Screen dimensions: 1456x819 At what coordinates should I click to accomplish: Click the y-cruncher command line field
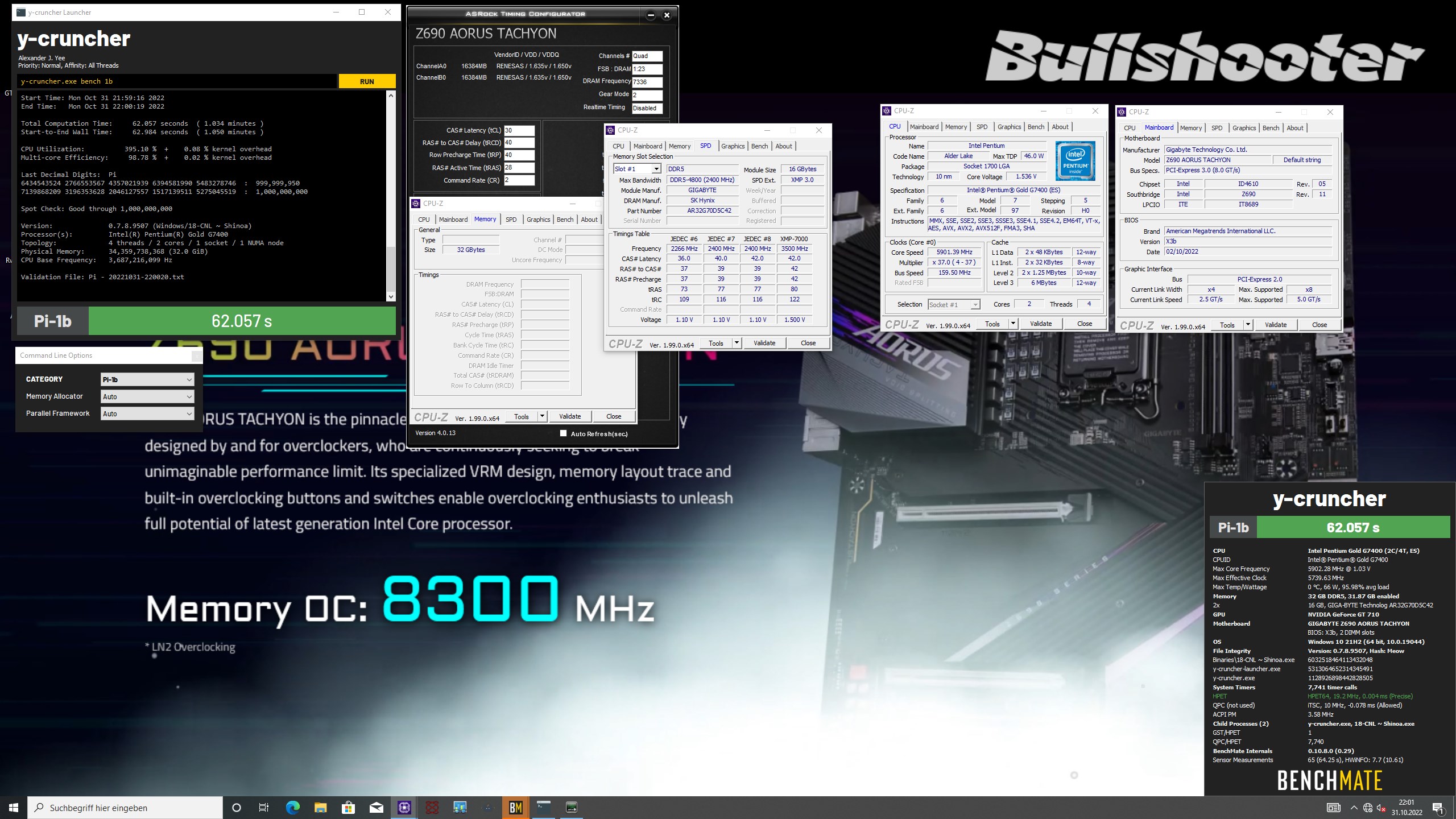[x=176, y=81]
